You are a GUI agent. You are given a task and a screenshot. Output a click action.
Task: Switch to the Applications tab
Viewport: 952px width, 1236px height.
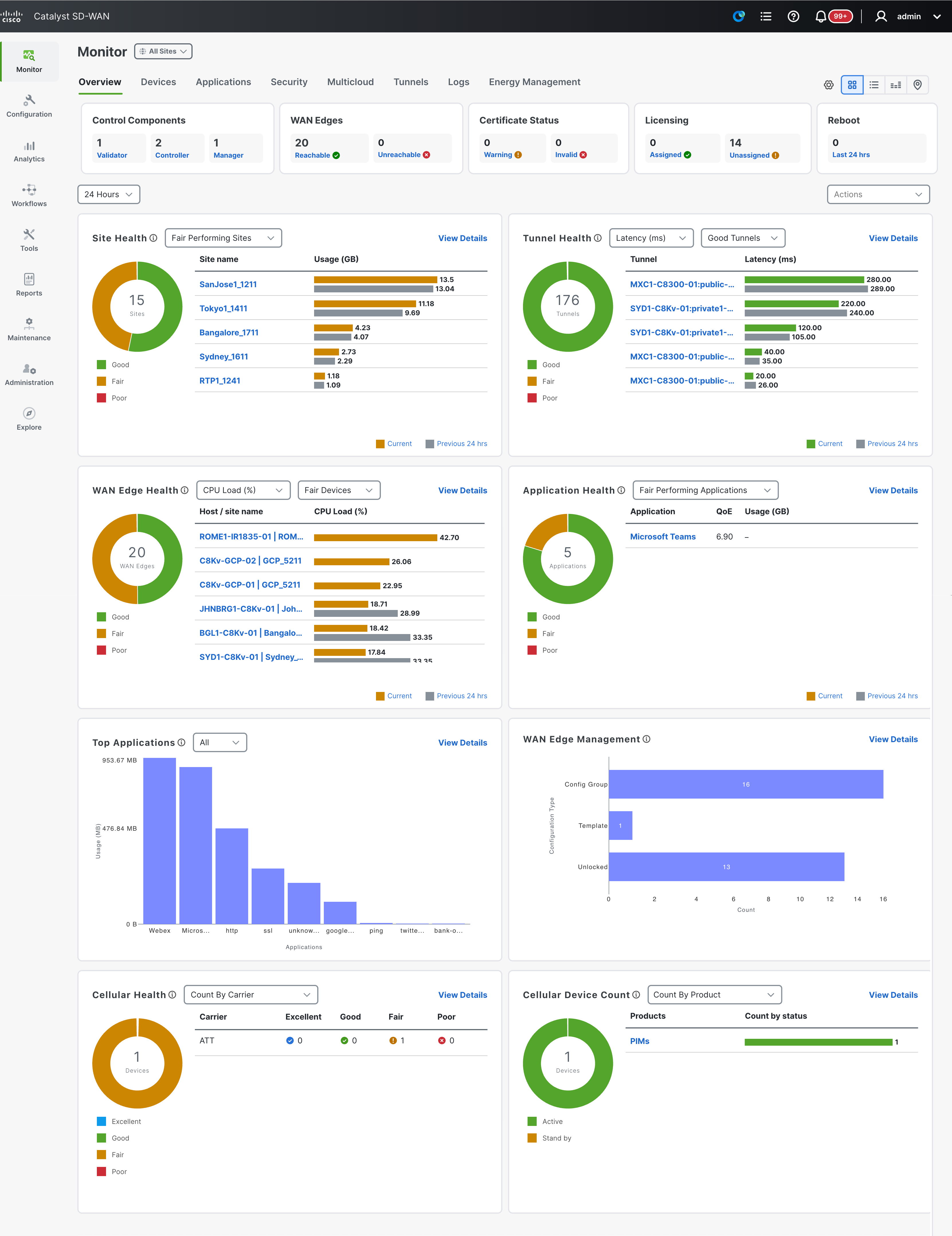tap(224, 82)
